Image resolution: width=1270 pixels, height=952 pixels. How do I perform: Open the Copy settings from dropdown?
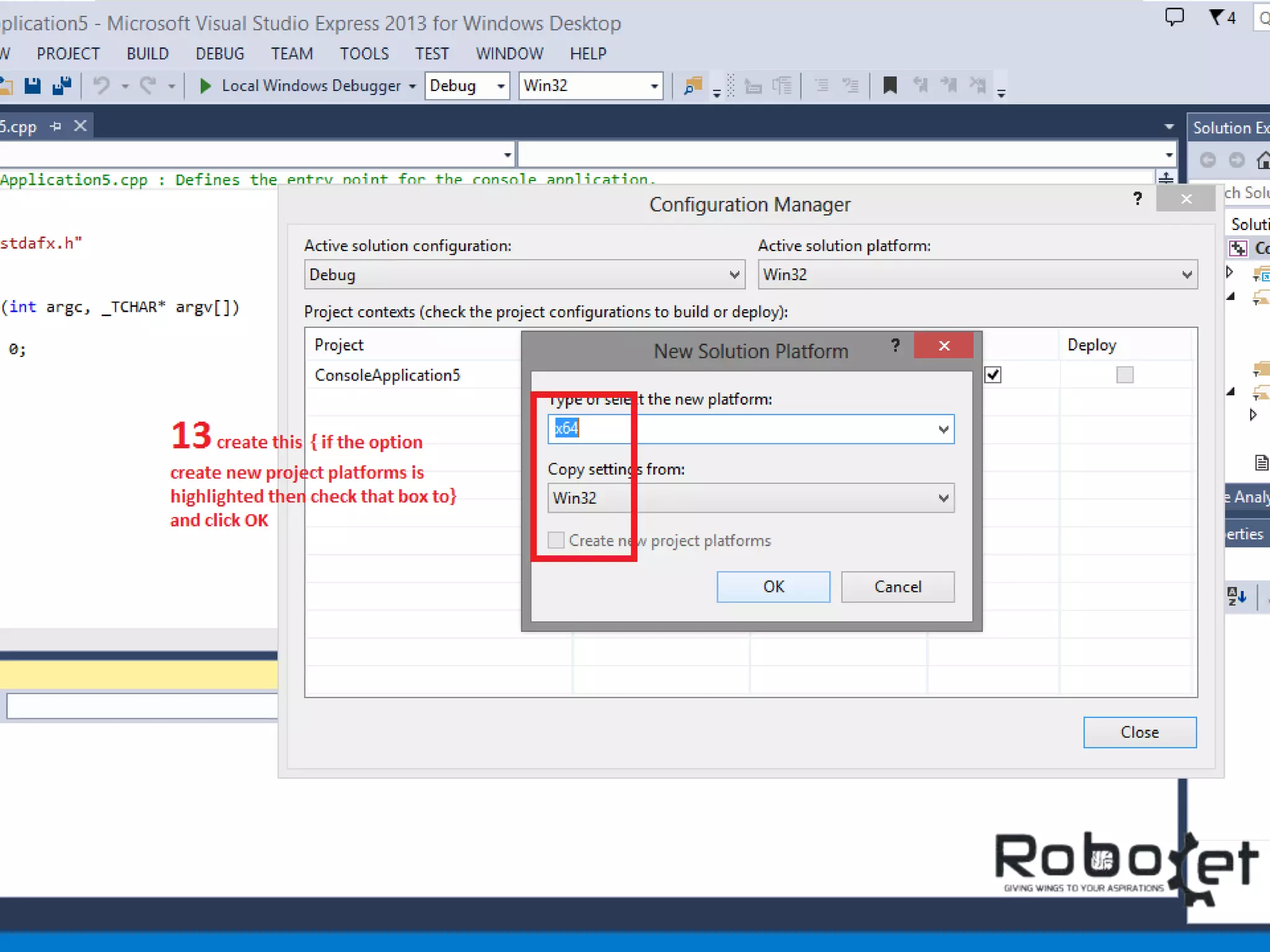[943, 498]
